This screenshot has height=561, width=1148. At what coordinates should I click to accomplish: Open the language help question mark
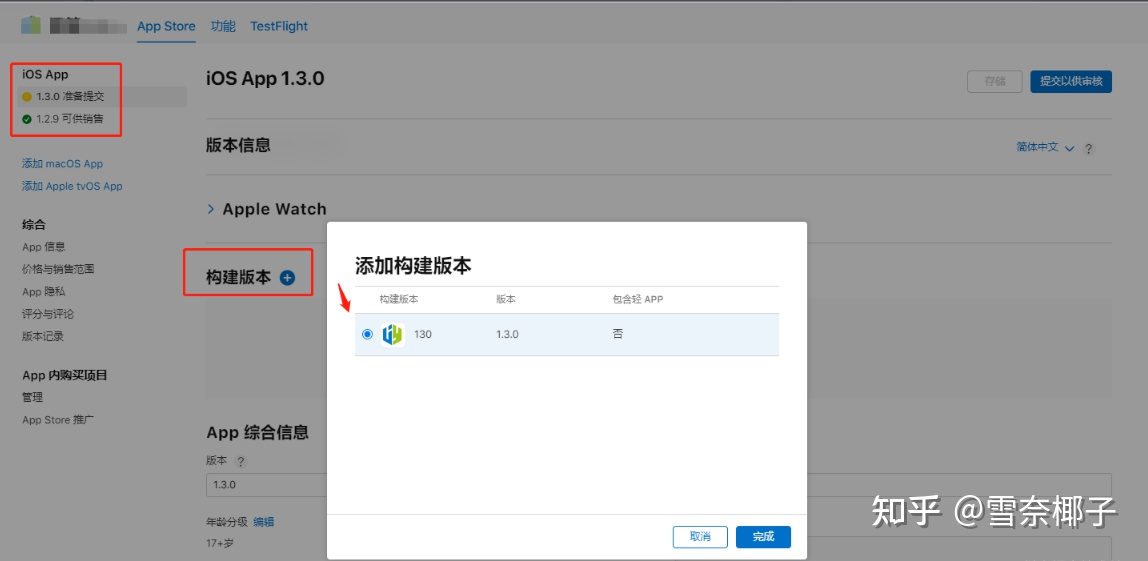(x=1089, y=149)
